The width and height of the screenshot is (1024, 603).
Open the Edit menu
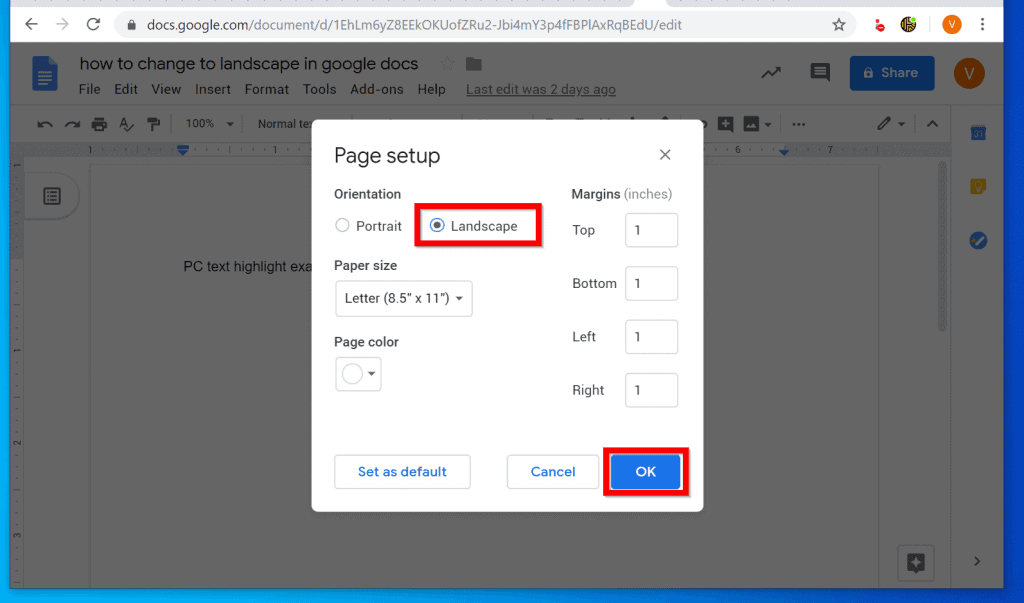coord(125,90)
